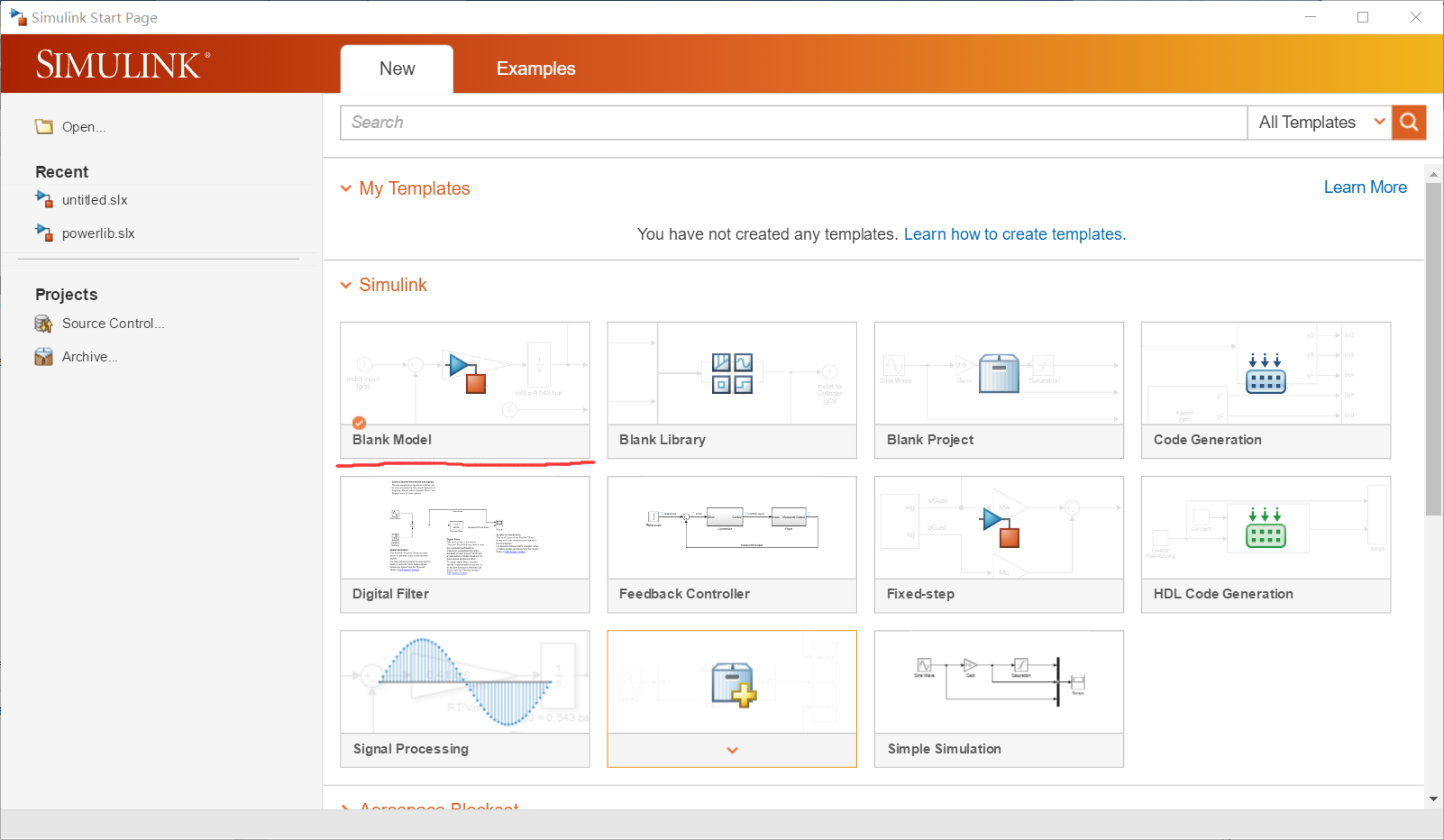
Task: Click the untitled.slx model file icon
Action: click(44, 199)
